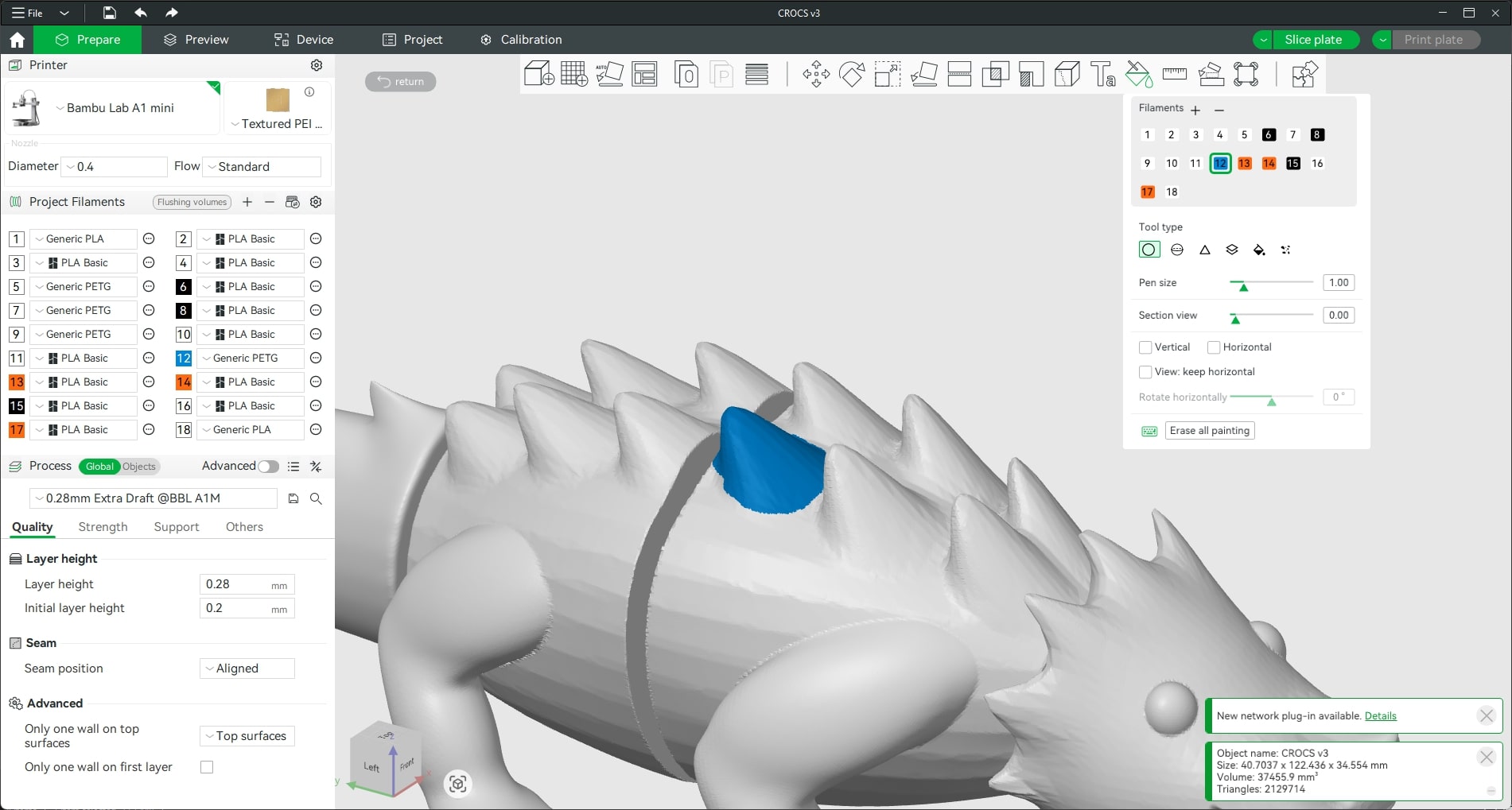Click the Flushing volumes button
This screenshot has width=1512, height=810.
point(192,202)
